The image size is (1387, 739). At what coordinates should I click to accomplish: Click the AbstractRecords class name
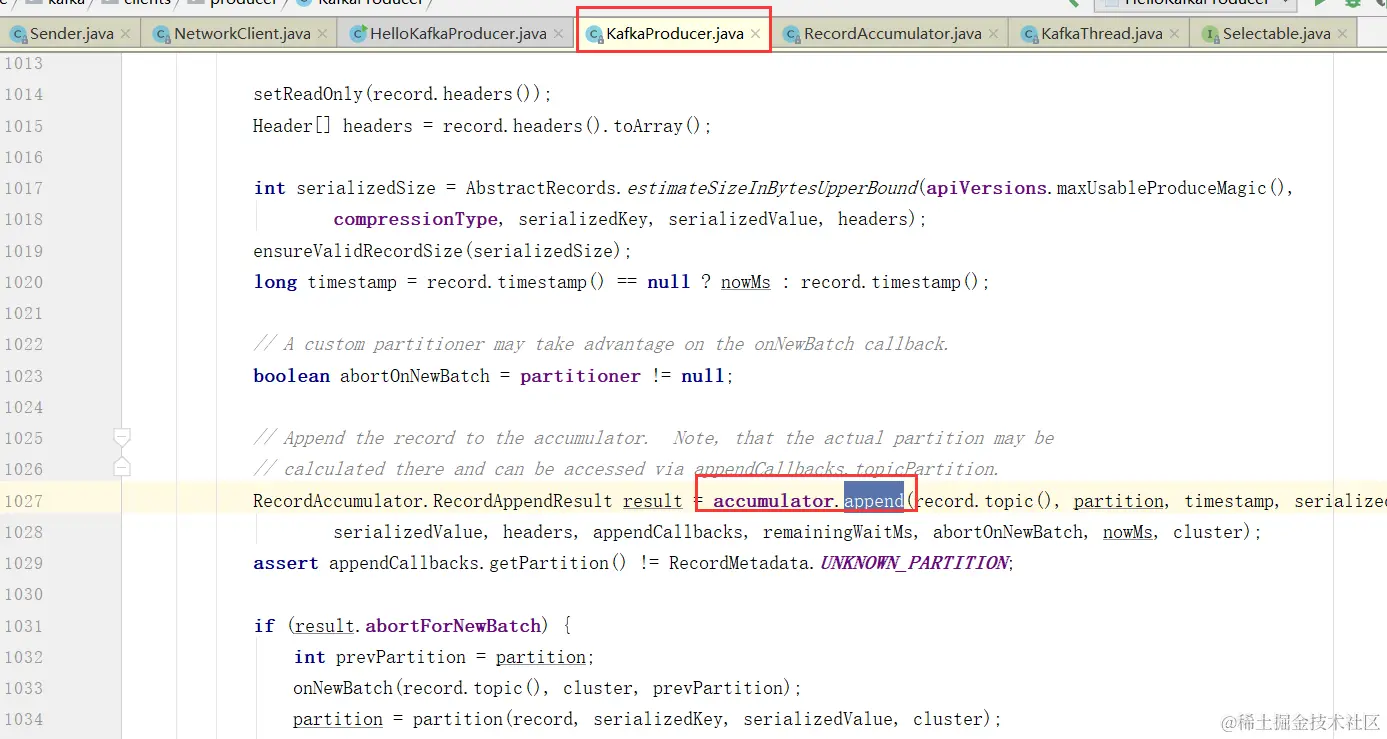pyautogui.click(x=541, y=188)
